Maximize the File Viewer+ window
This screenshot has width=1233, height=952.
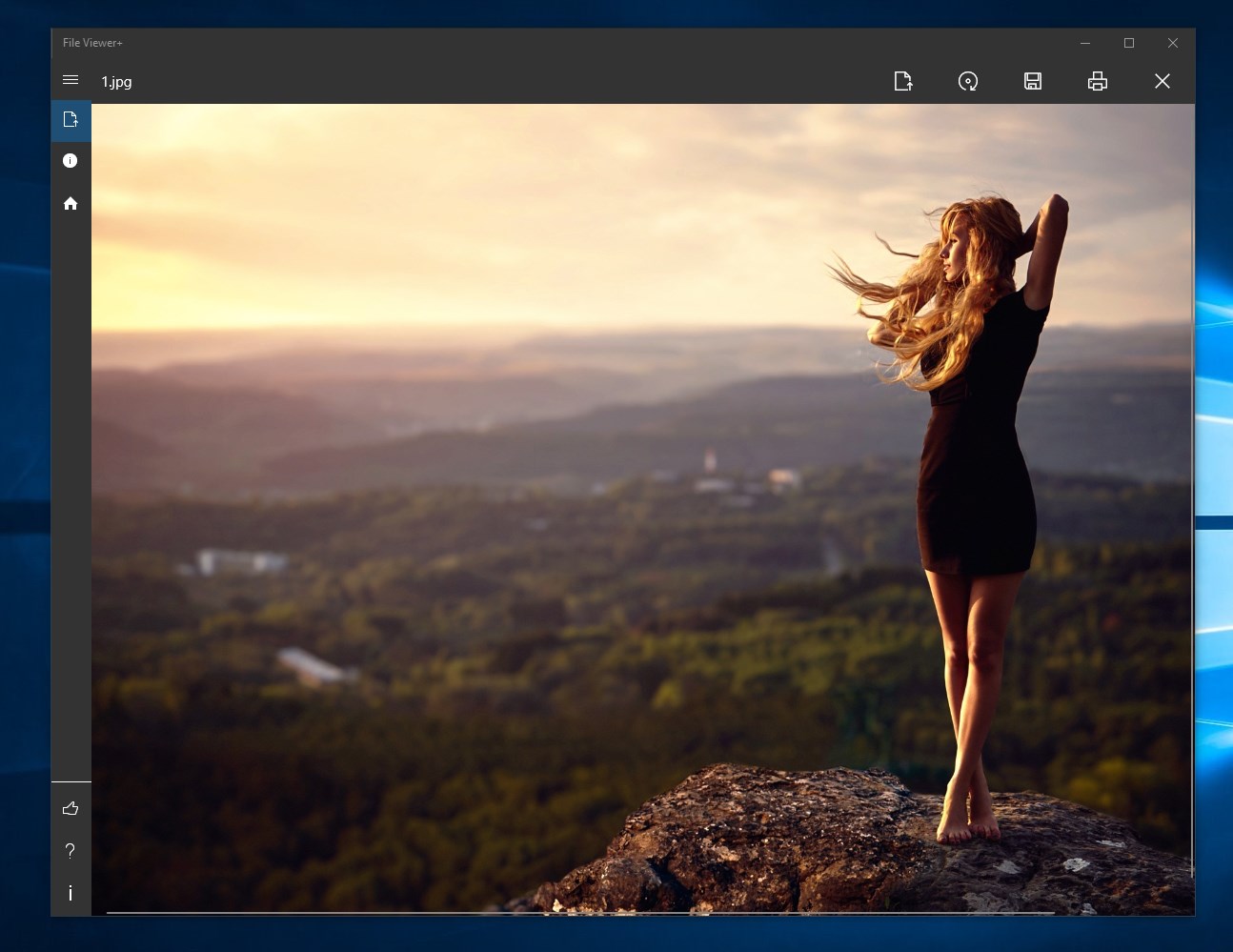[1129, 43]
